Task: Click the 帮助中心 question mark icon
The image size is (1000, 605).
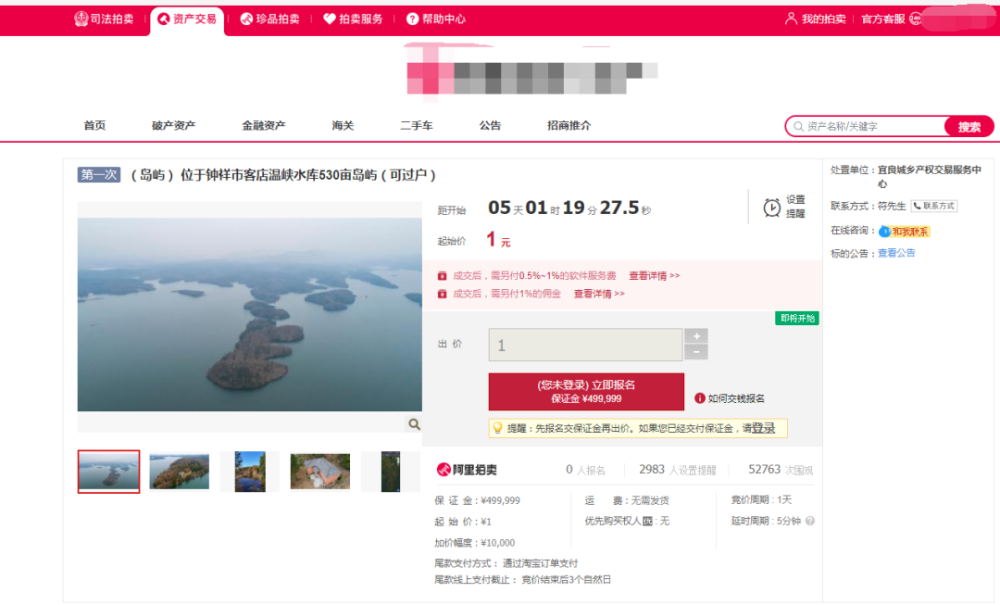Action: point(413,19)
